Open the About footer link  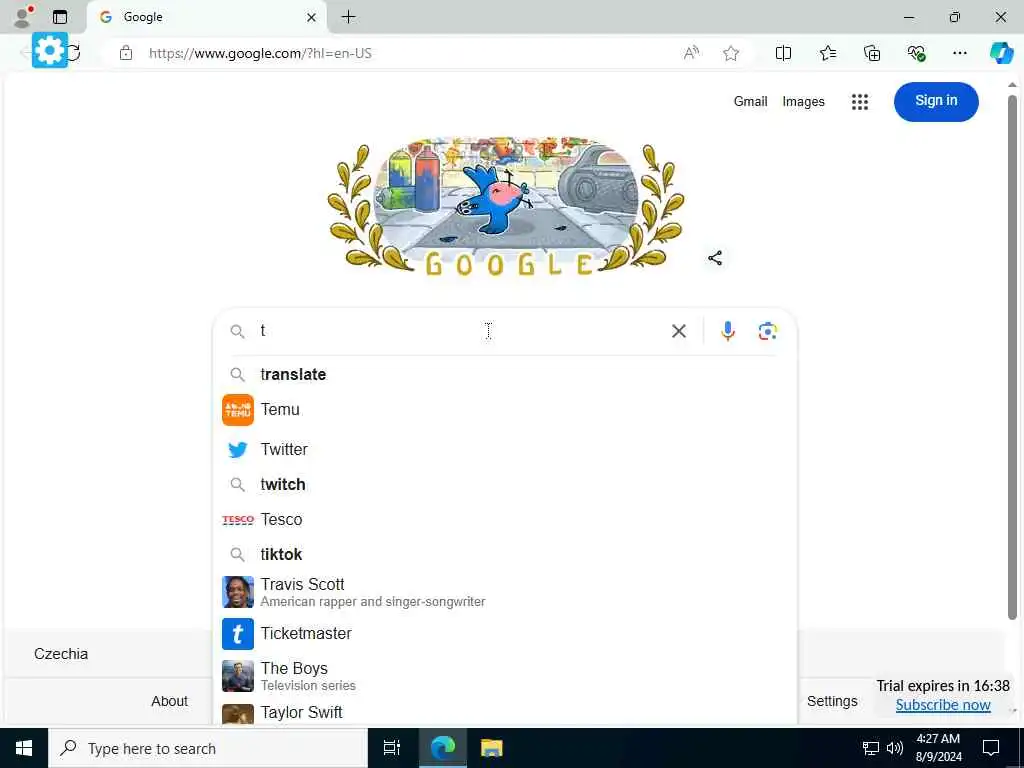pos(169,701)
